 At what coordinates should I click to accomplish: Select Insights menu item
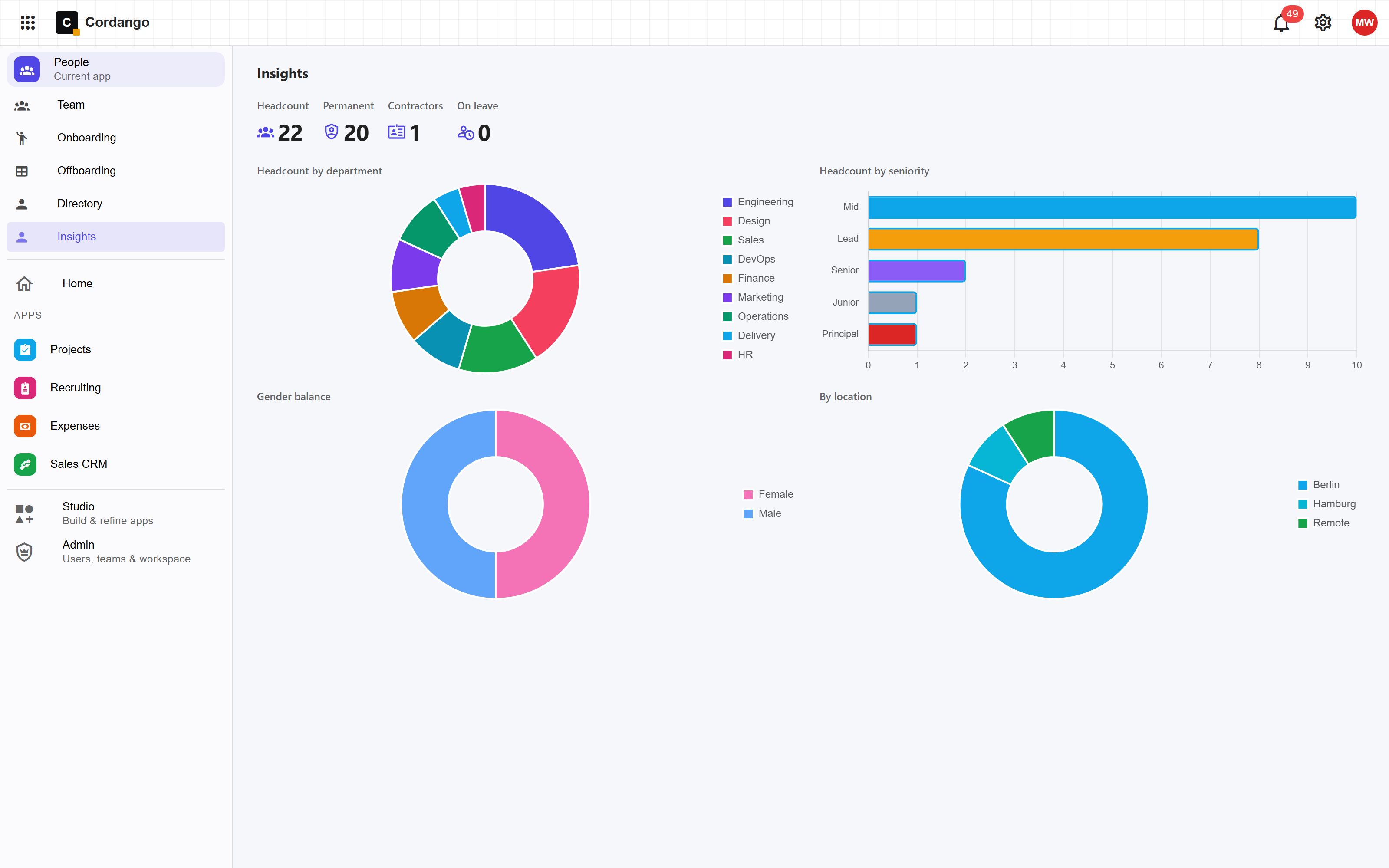click(115, 237)
